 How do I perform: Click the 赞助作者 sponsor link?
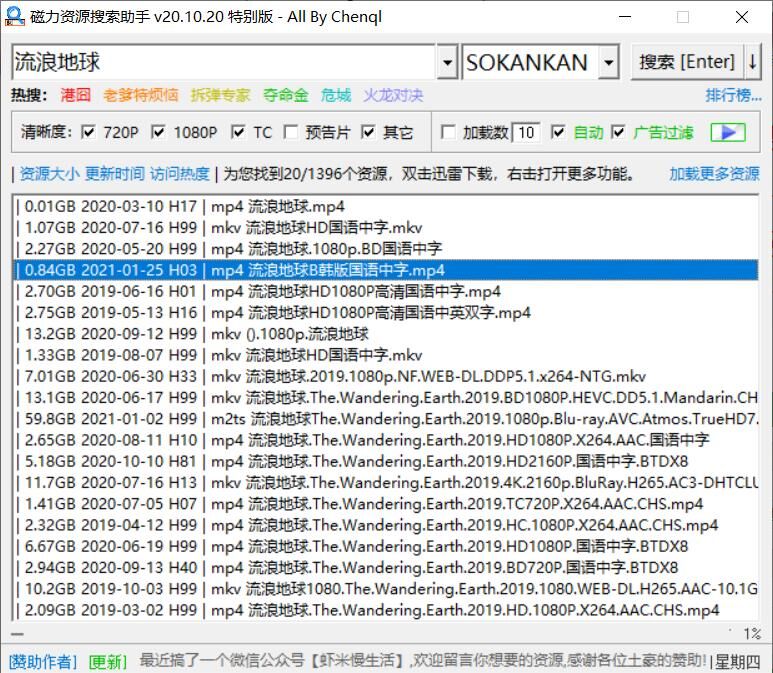[42, 661]
